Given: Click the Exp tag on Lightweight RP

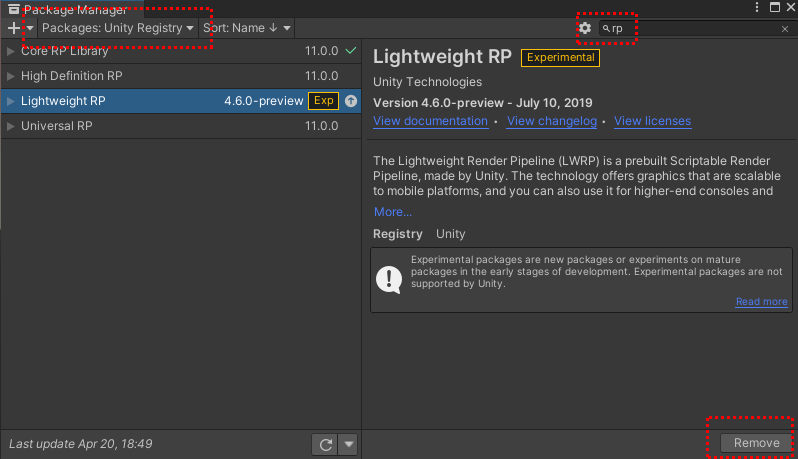Looking at the screenshot, I should coord(323,101).
